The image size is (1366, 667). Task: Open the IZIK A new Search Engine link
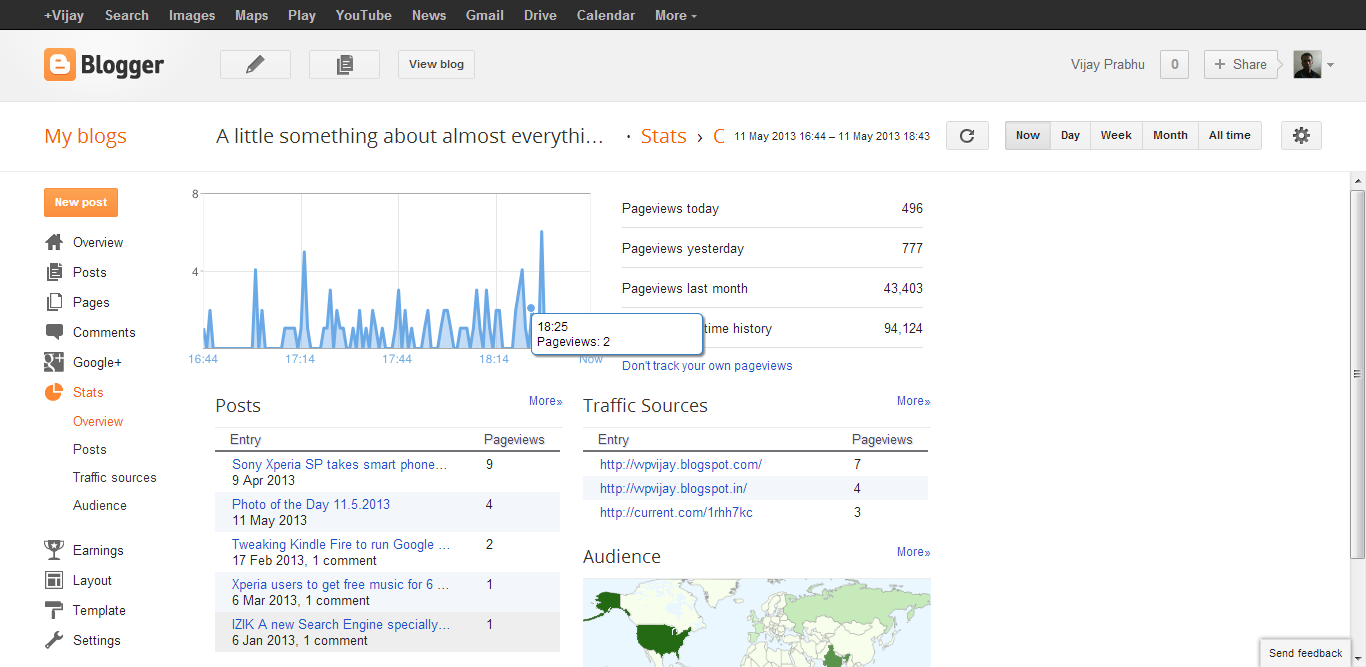[341, 624]
